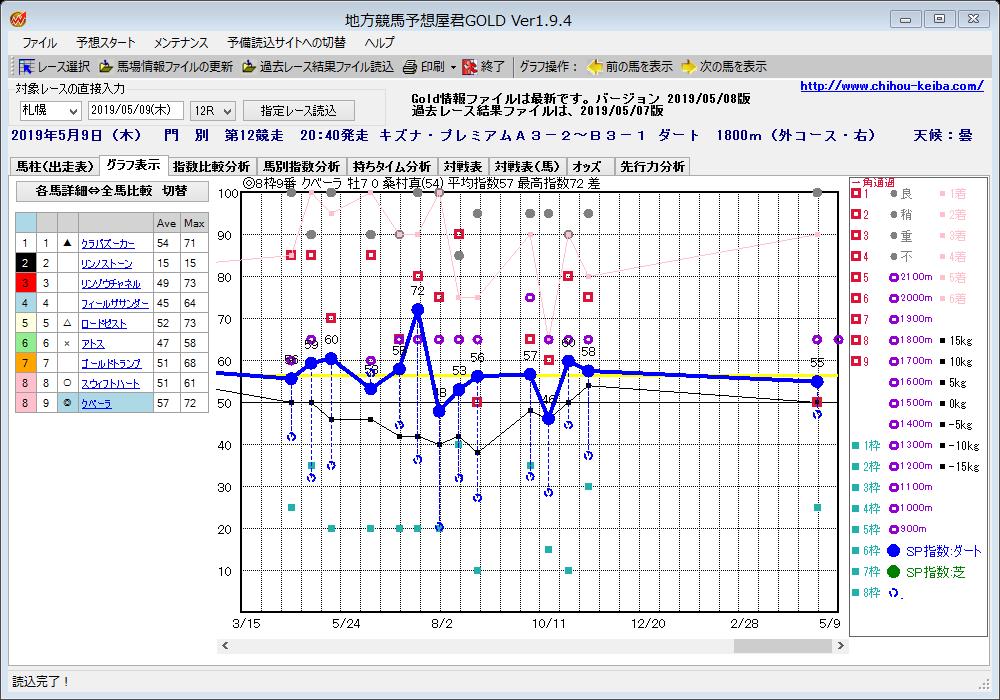Click the chart data point labeled 72
This screenshot has height=700, width=1000.
[418, 310]
